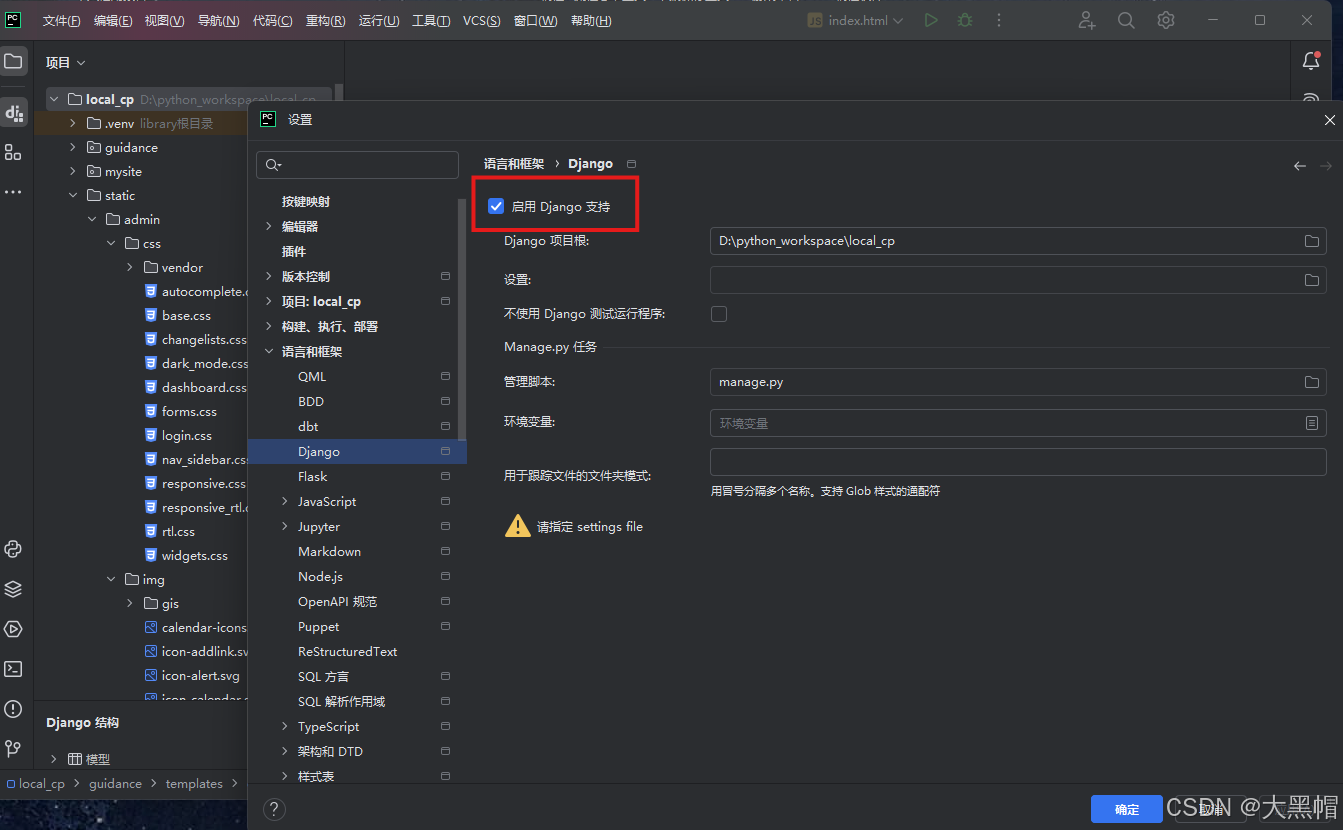The height and width of the screenshot is (830, 1343).
Task: Open the 重构(R) menu
Action: click(325, 21)
